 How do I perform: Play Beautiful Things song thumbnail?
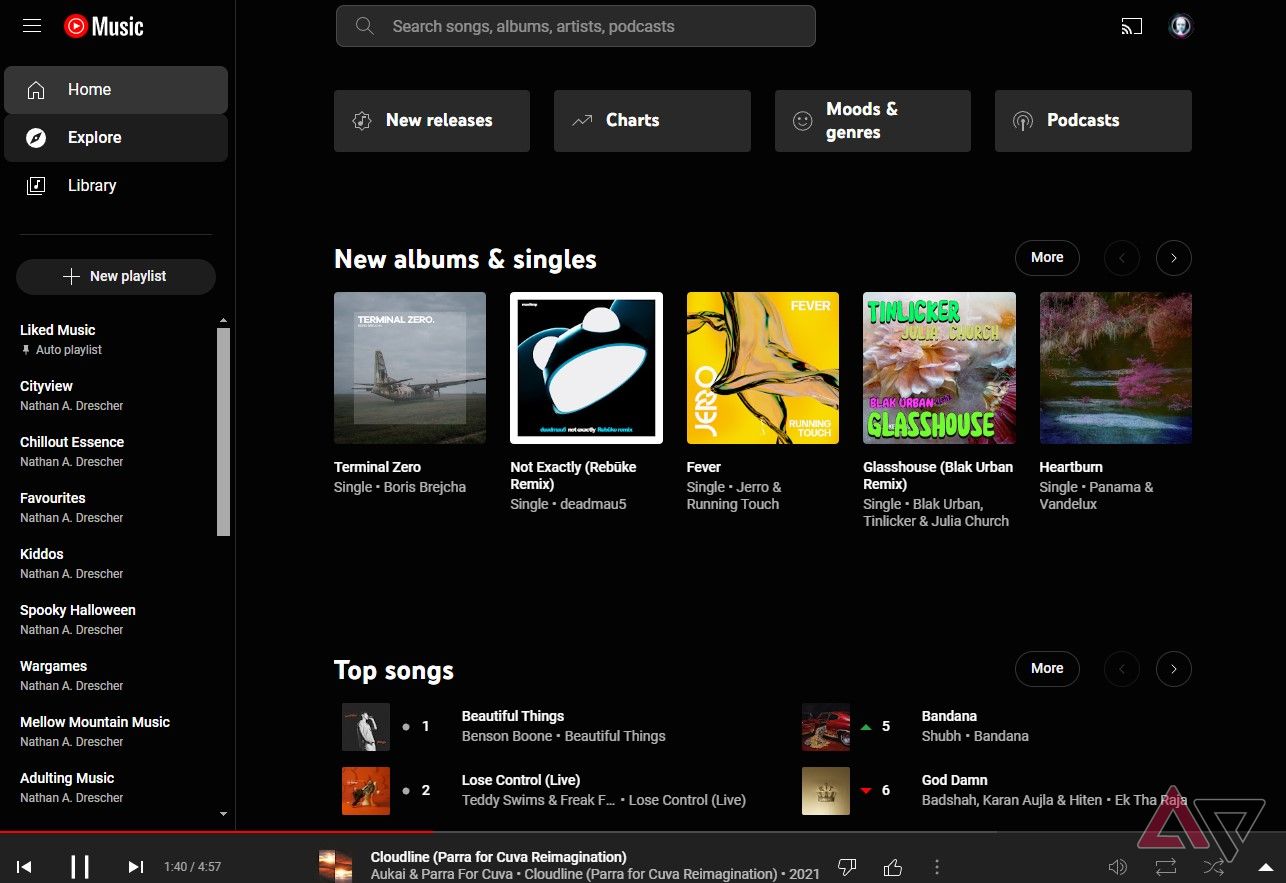click(366, 727)
